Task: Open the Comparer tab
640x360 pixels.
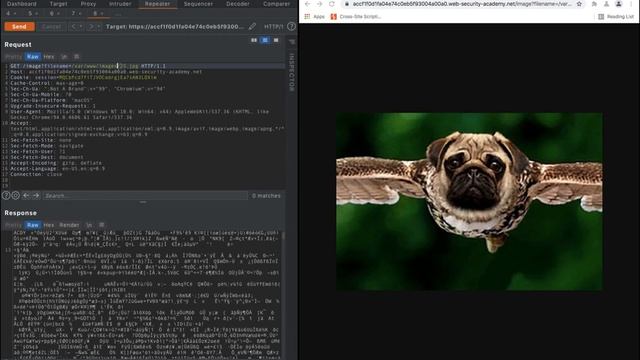Action: [x=276, y=4]
